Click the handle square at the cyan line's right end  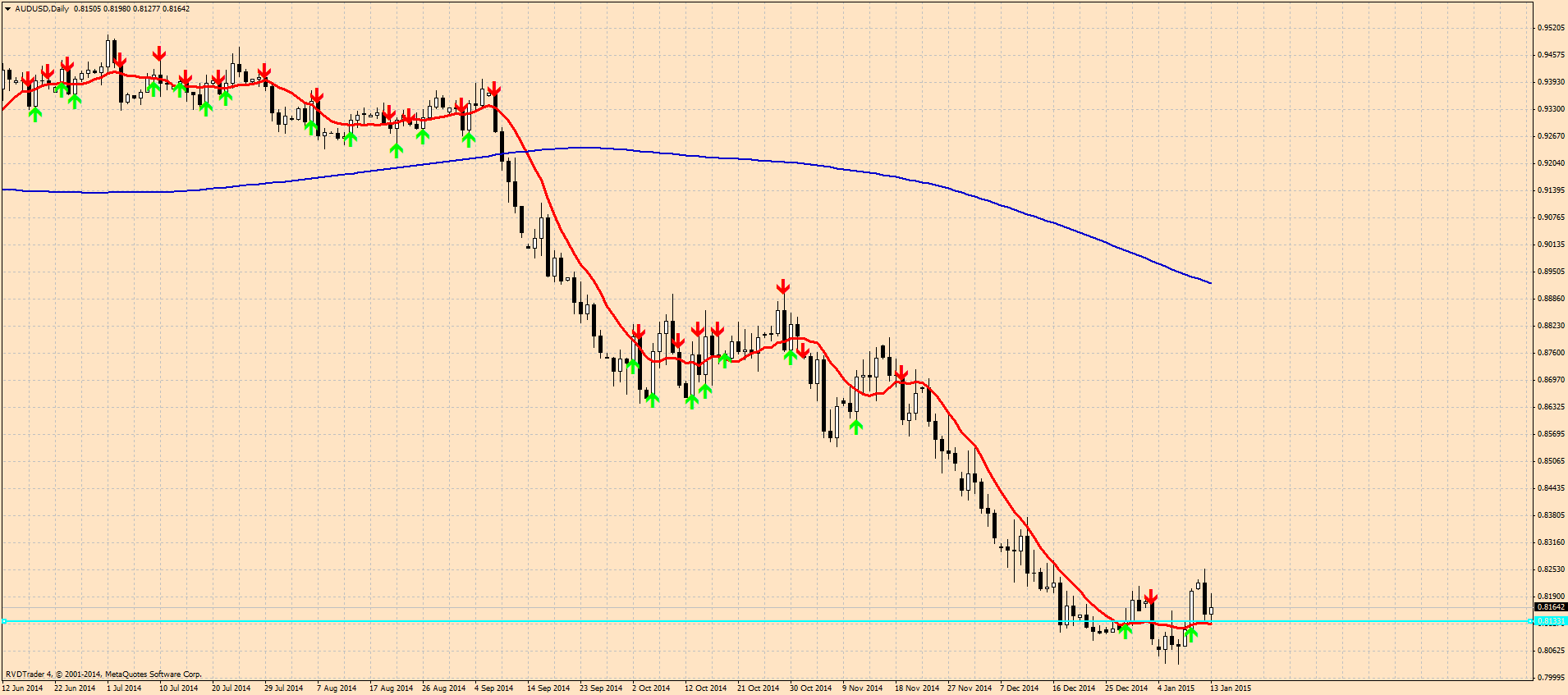pyautogui.click(x=1531, y=621)
